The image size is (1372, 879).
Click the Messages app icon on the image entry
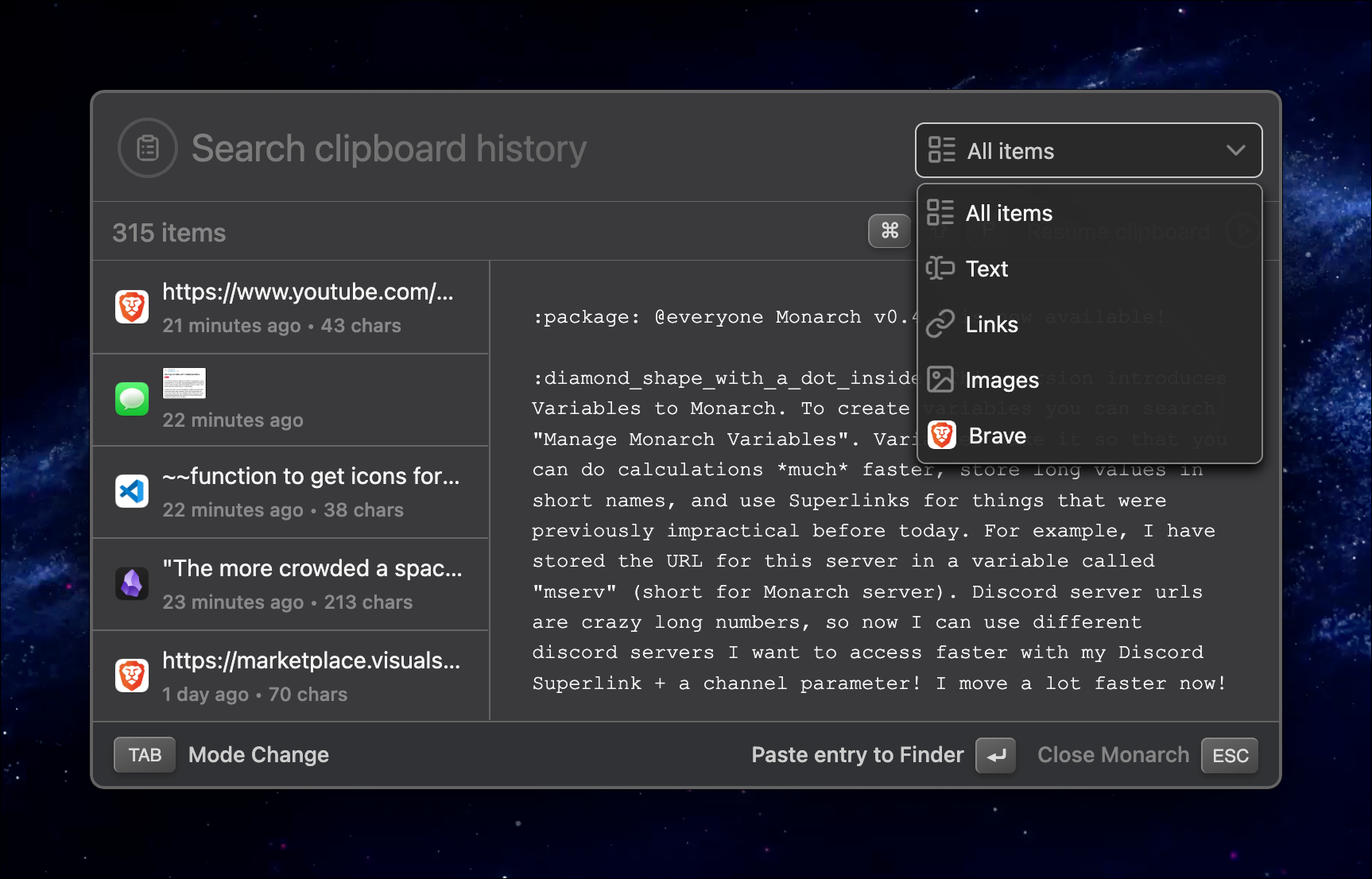tap(132, 399)
